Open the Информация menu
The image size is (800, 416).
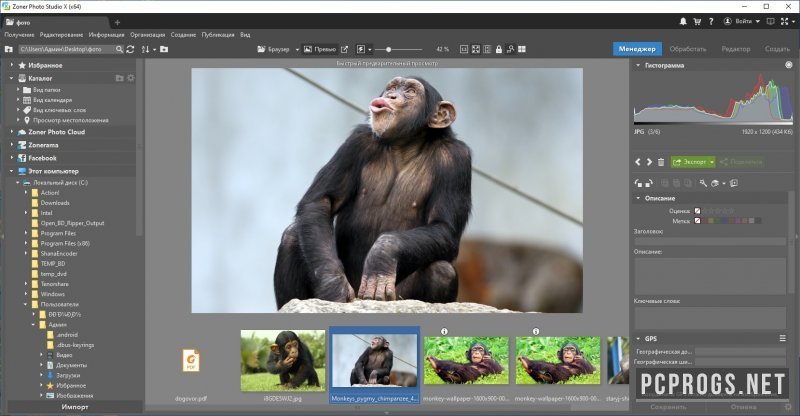(x=106, y=35)
